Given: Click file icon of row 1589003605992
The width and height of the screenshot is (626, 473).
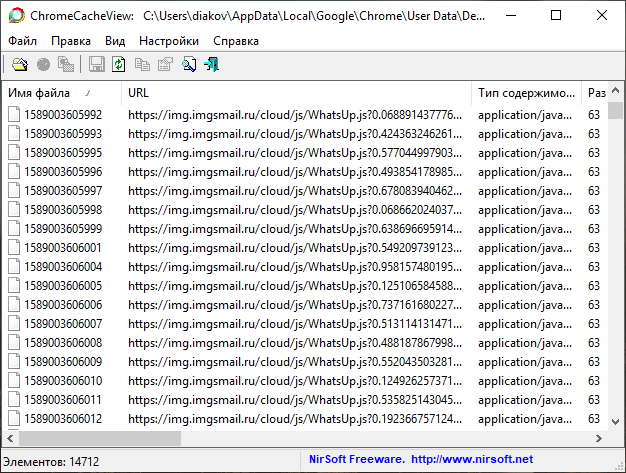Looking at the screenshot, I should tap(14, 115).
